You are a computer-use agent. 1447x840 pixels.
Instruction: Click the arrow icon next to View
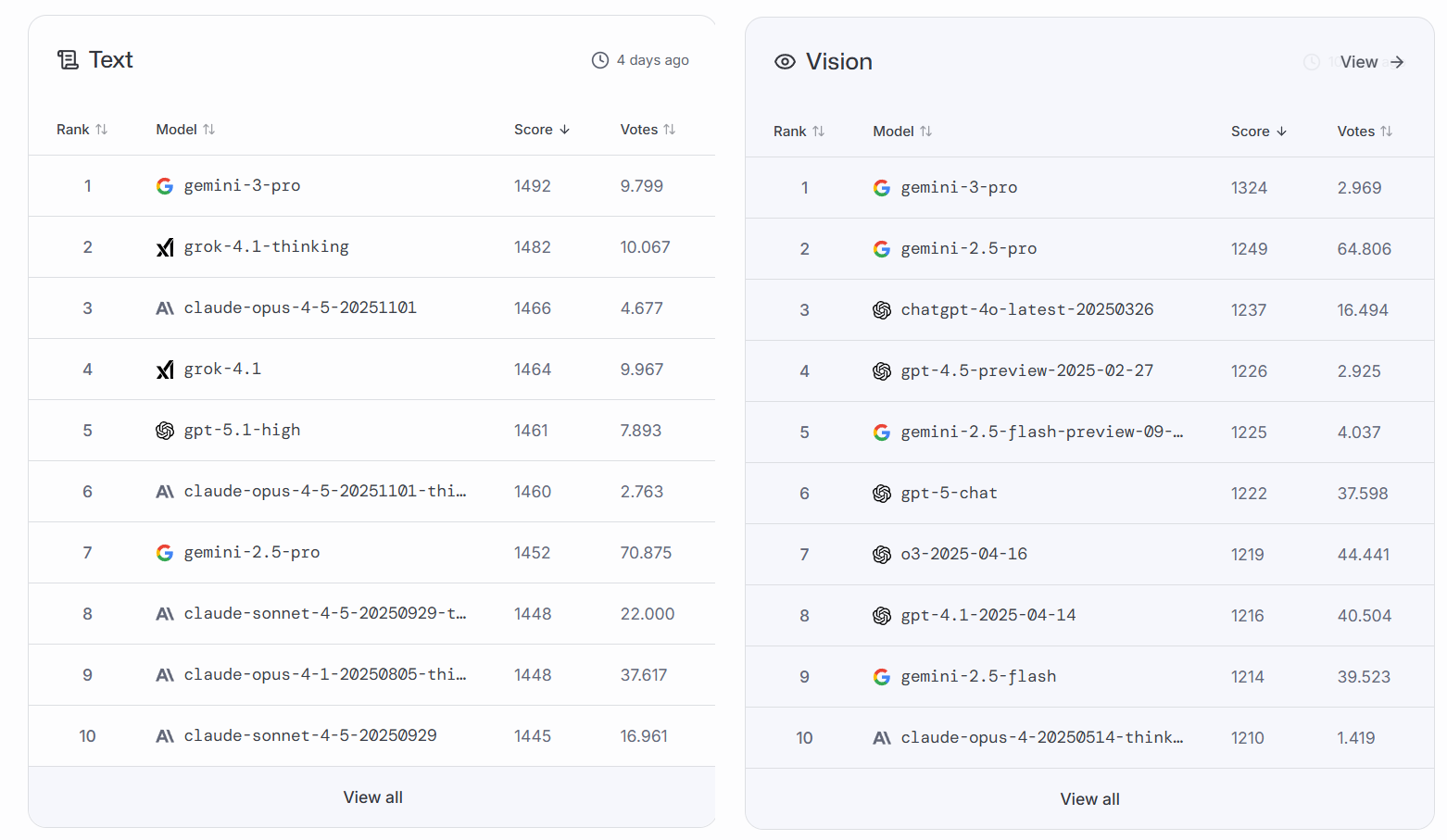coord(1397,62)
